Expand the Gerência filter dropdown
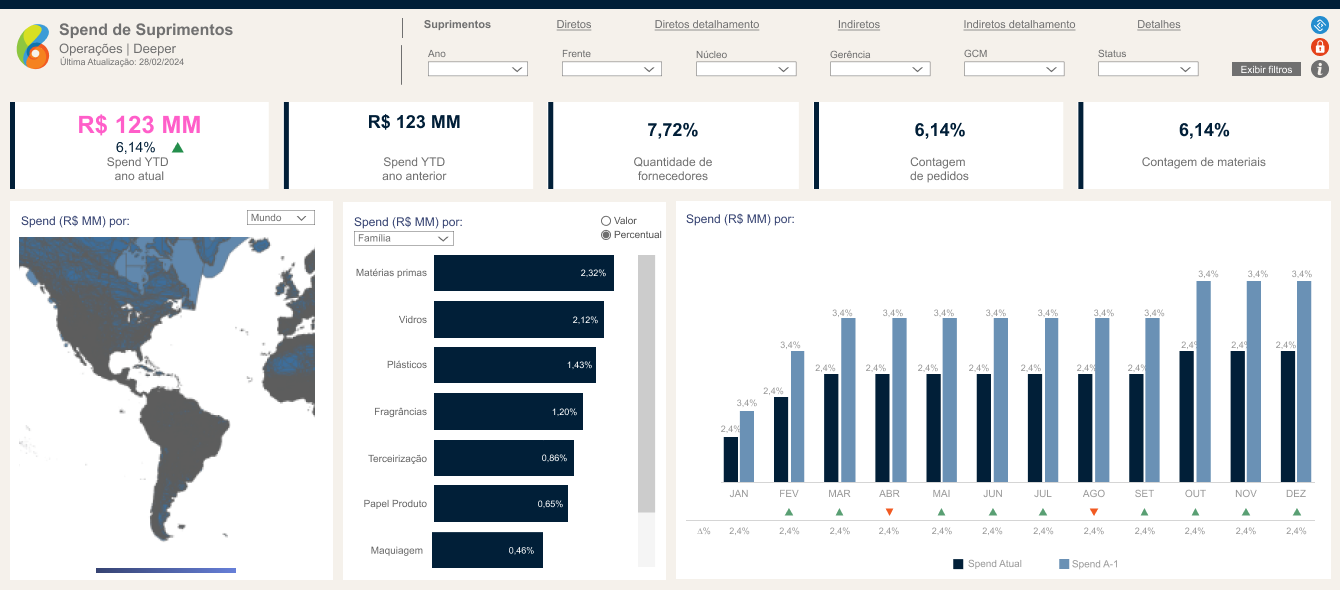Screen dimensions: 1340x590 tap(879, 69)
